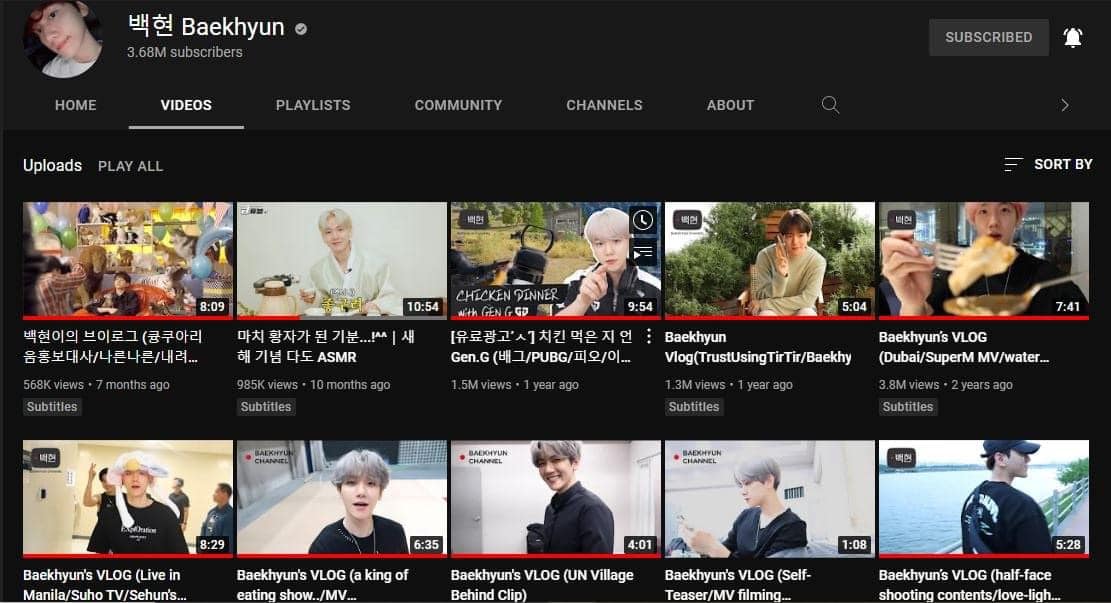
Task: Toggle the Subscribed button
Action: tap(988, 37)
